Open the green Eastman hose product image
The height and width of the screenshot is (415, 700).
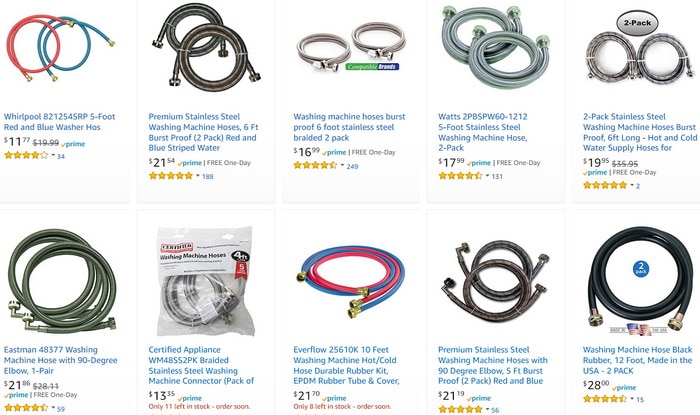(x=61, y=281)
